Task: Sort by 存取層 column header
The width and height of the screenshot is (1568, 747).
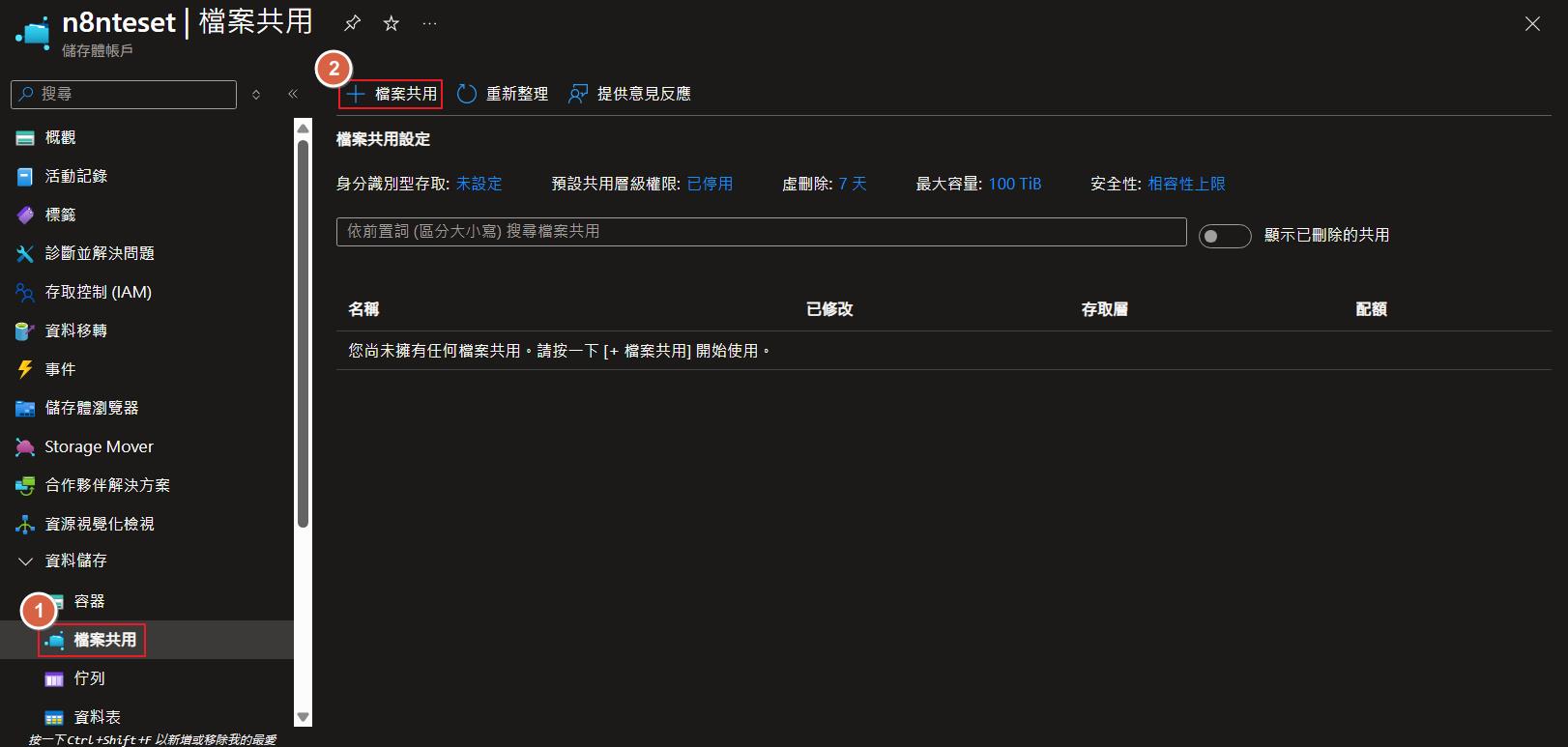Action: (x=1105, y=309)
